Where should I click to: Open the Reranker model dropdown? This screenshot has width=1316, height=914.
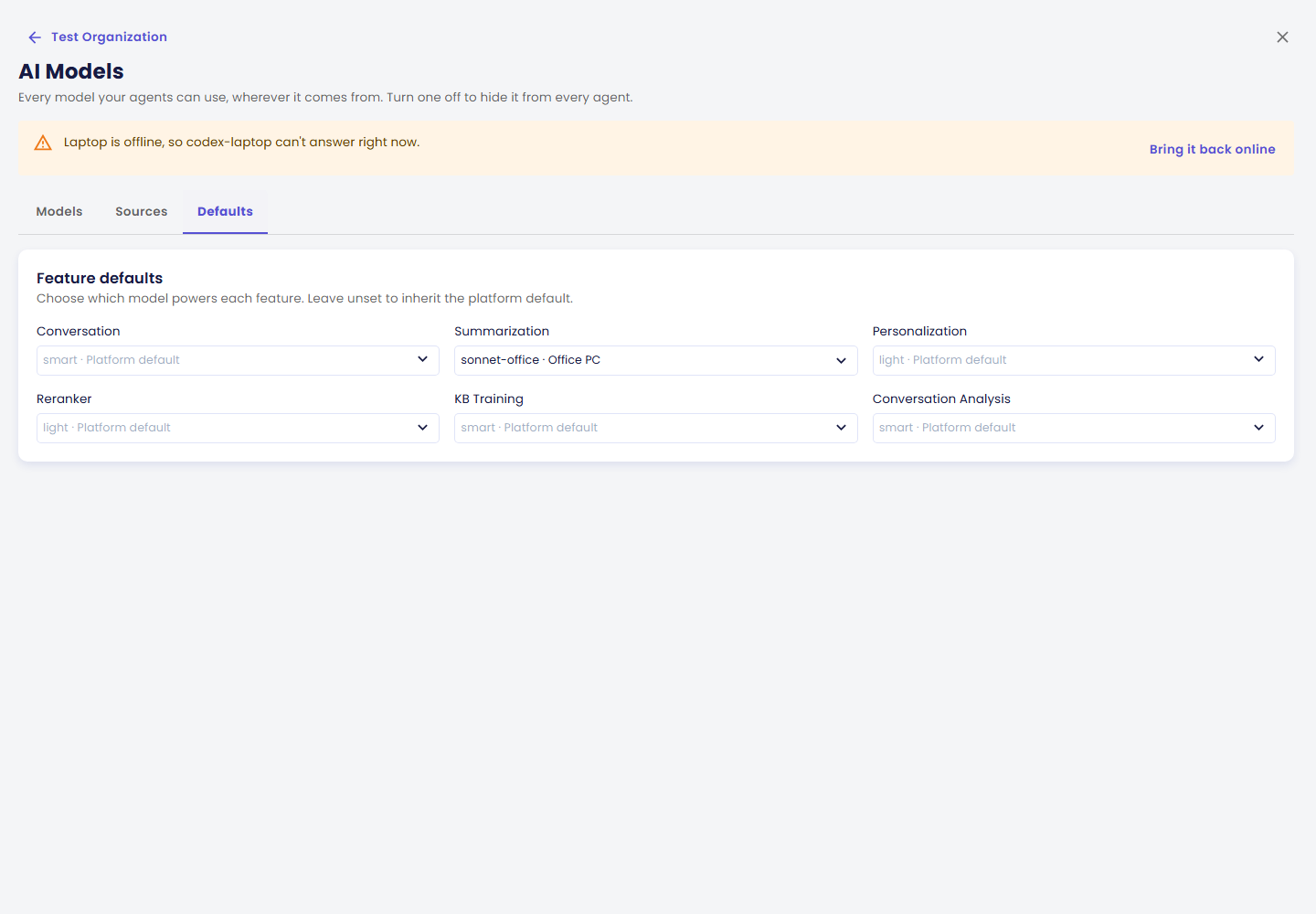pos(238,428)
